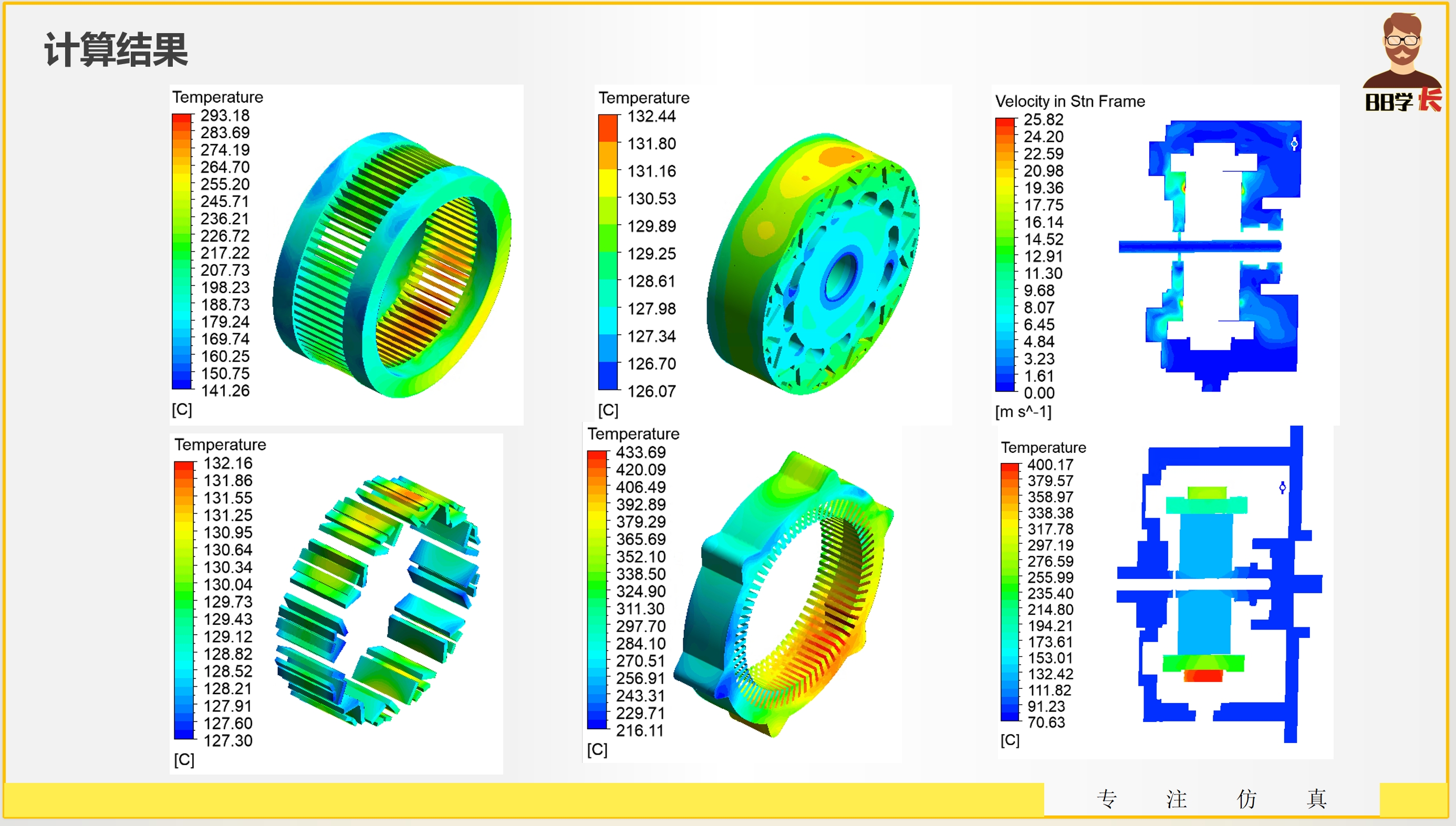Click the 132.44 maximum legend value
The height and width of the screenshot is (826, 1456).
point(651,116)
